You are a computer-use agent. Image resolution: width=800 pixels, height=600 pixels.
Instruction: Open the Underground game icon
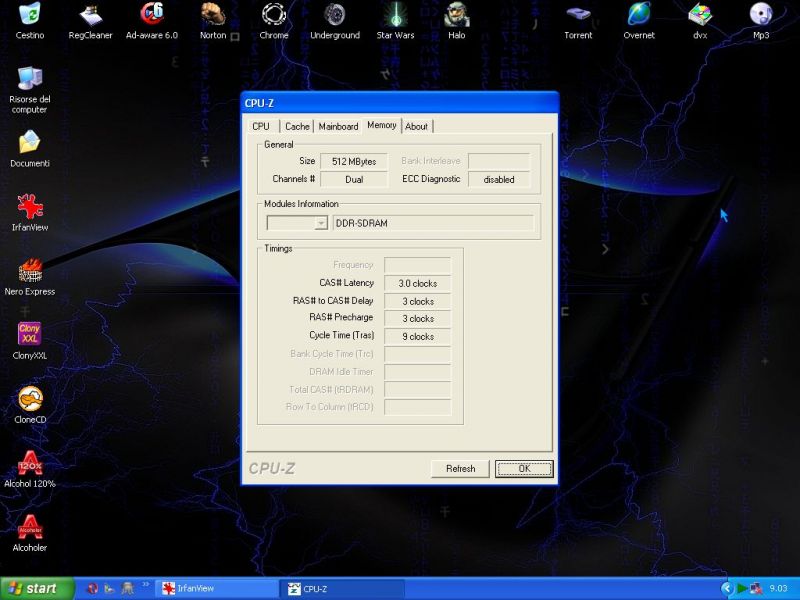[335, 20]
